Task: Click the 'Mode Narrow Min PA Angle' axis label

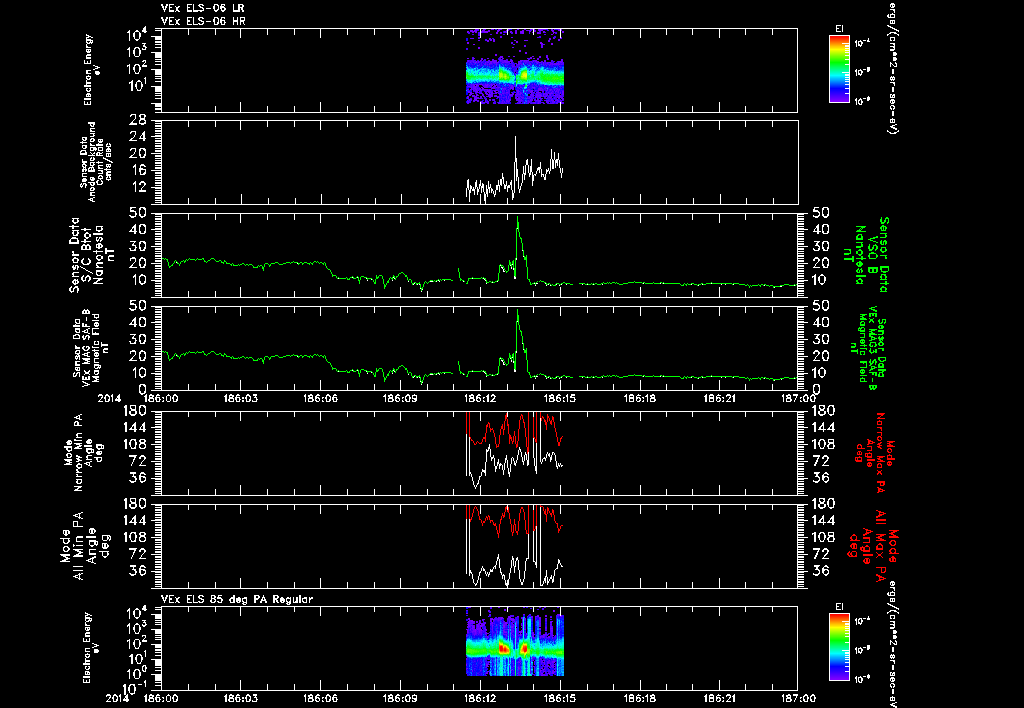Action: pyautogui.click(x=83, y=452)
